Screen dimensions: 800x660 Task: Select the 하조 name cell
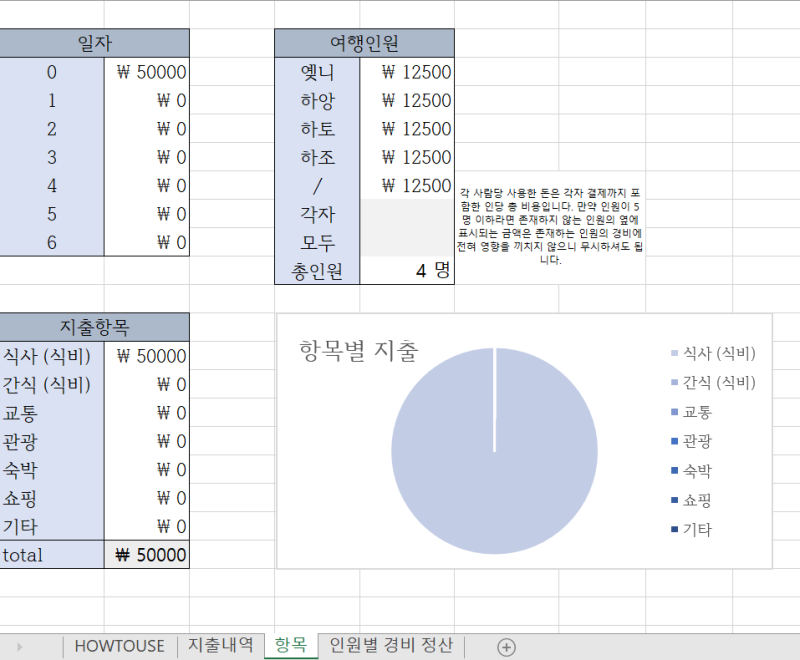(317, 157)
